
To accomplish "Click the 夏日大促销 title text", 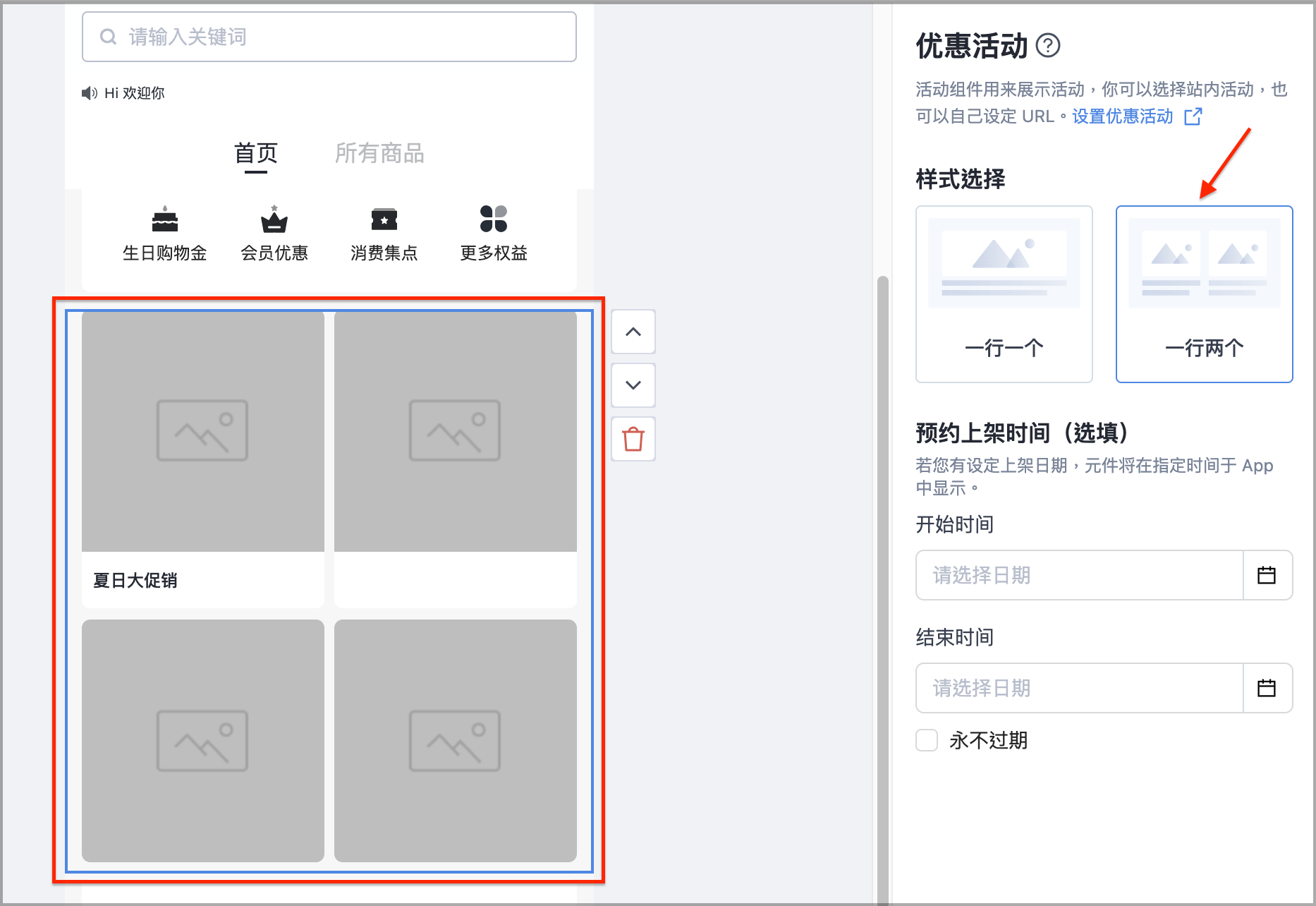I will [135, 580].
